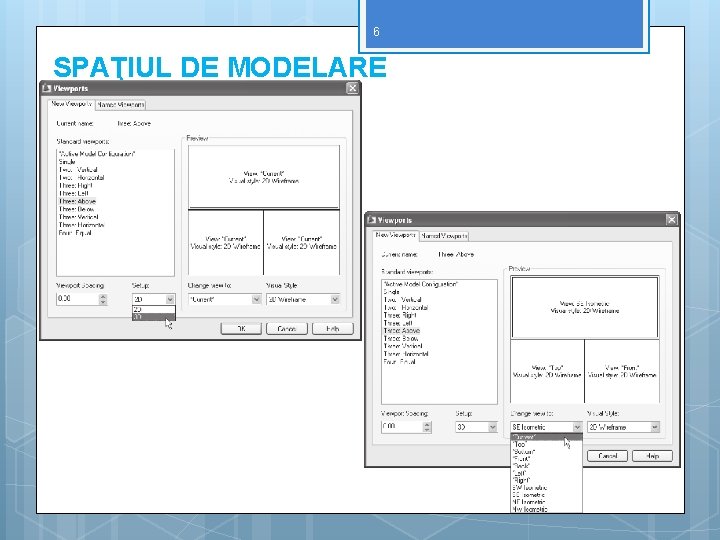Screen dimensions: 720x540
Task: Select *Active Model Configuration* in upper-left dialog list
Action: pos(97,154)
